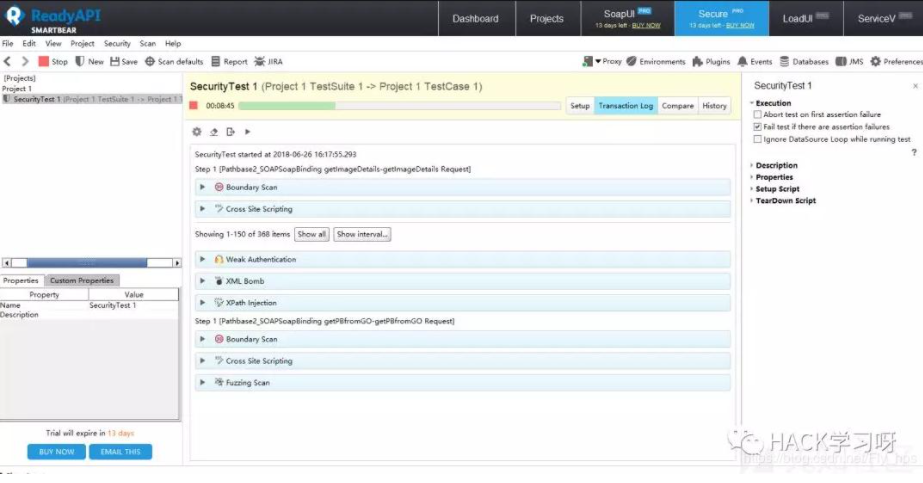Expand the TearDown Script section
The image size is (923, 483).
[752, 201]
